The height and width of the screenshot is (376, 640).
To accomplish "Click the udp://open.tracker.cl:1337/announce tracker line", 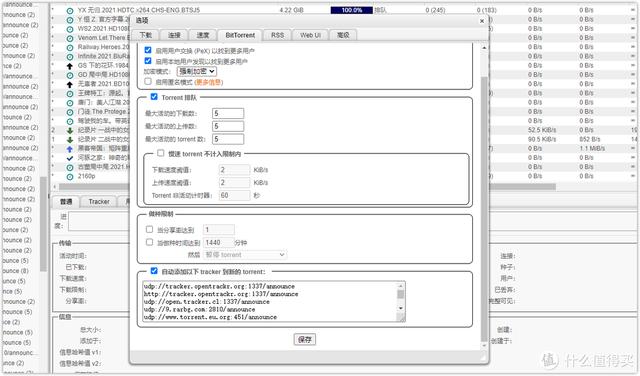I will (207, 302).
